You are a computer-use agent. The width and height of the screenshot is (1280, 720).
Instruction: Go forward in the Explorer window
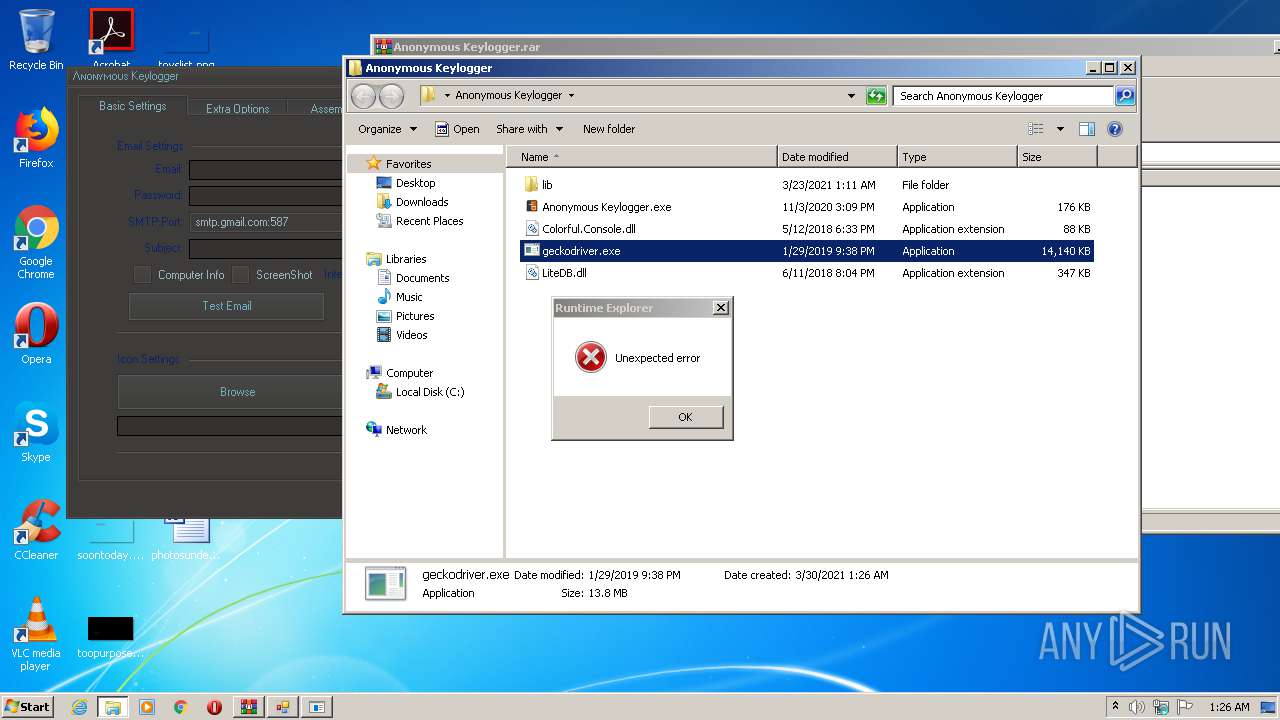(x=391, y=96)
